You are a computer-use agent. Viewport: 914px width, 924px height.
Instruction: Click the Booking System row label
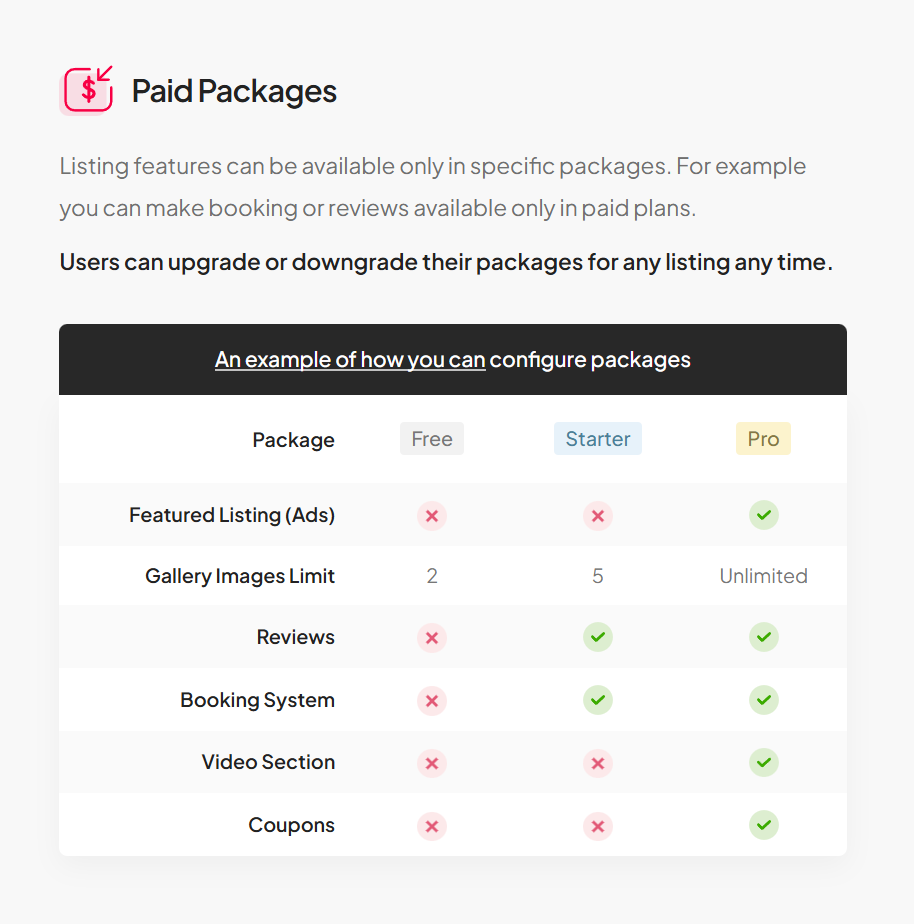(x=258, y=700)
